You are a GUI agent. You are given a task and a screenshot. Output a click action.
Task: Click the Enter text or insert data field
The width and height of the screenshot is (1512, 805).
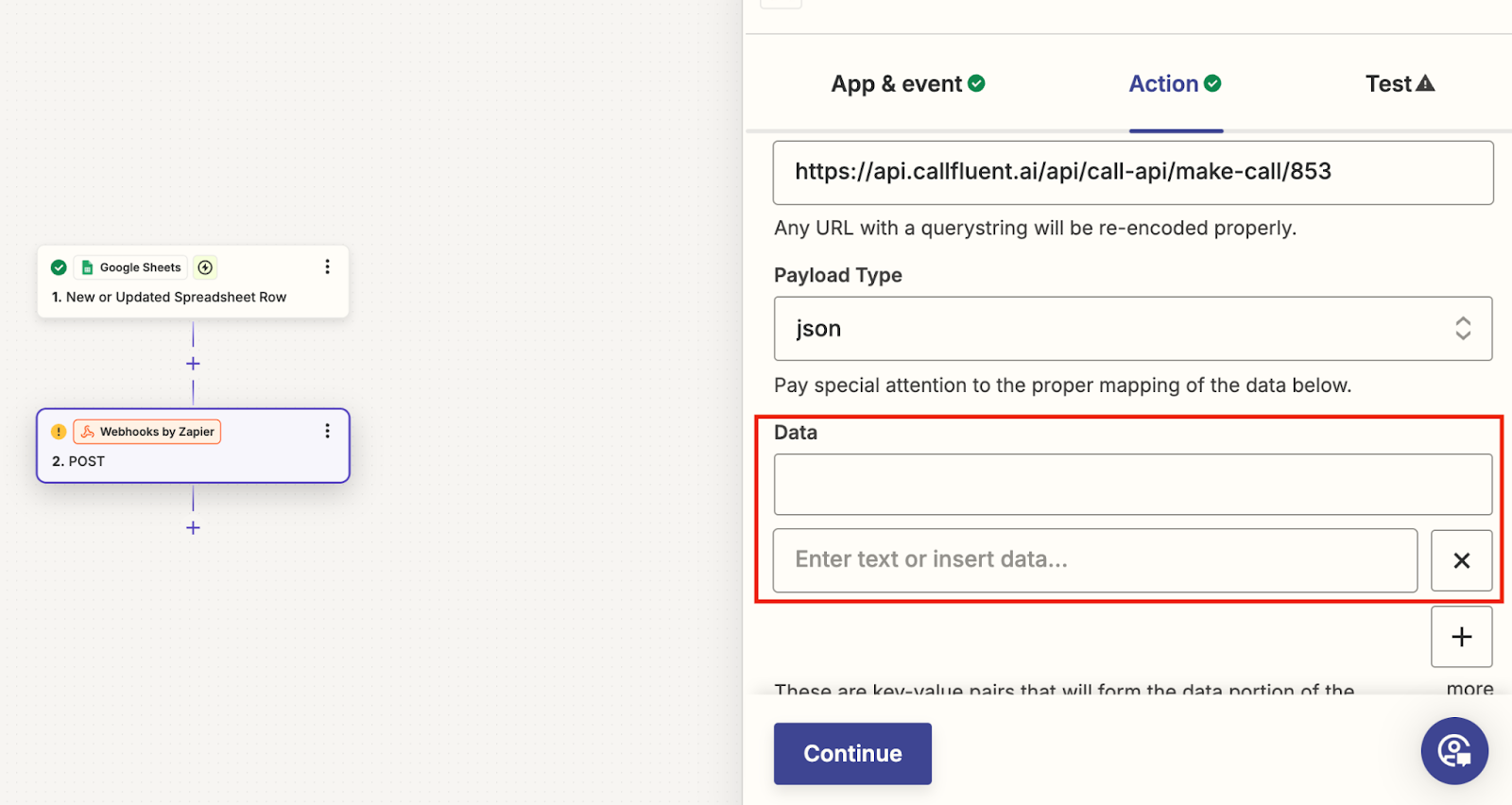pos(1095,560)
